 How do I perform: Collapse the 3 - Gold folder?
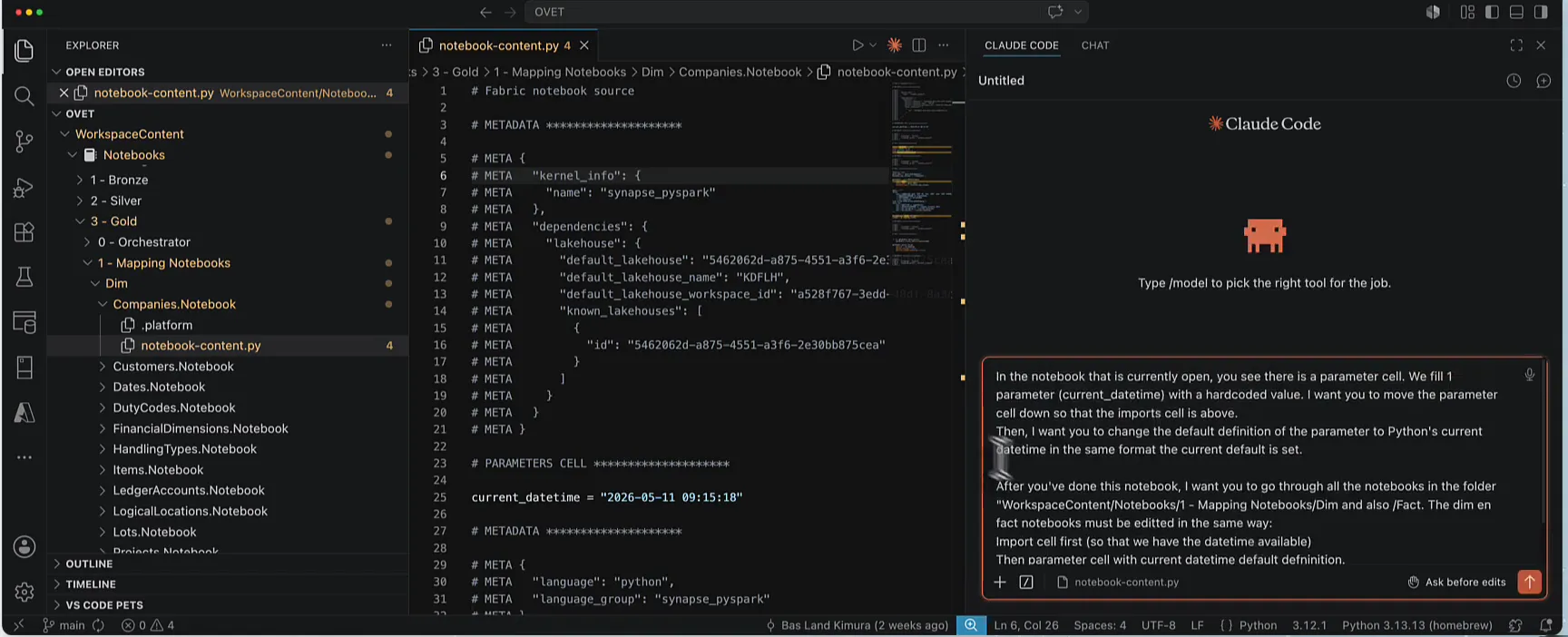coord(80,221)
